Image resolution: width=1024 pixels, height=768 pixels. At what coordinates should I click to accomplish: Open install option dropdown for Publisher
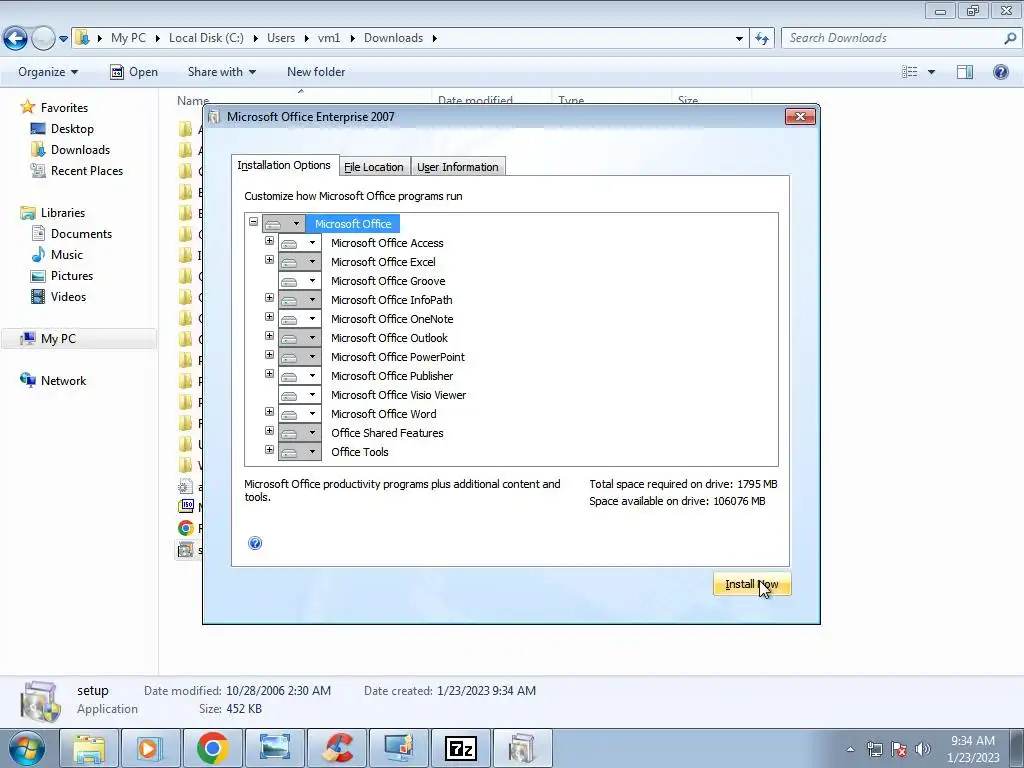coord(300,376)
